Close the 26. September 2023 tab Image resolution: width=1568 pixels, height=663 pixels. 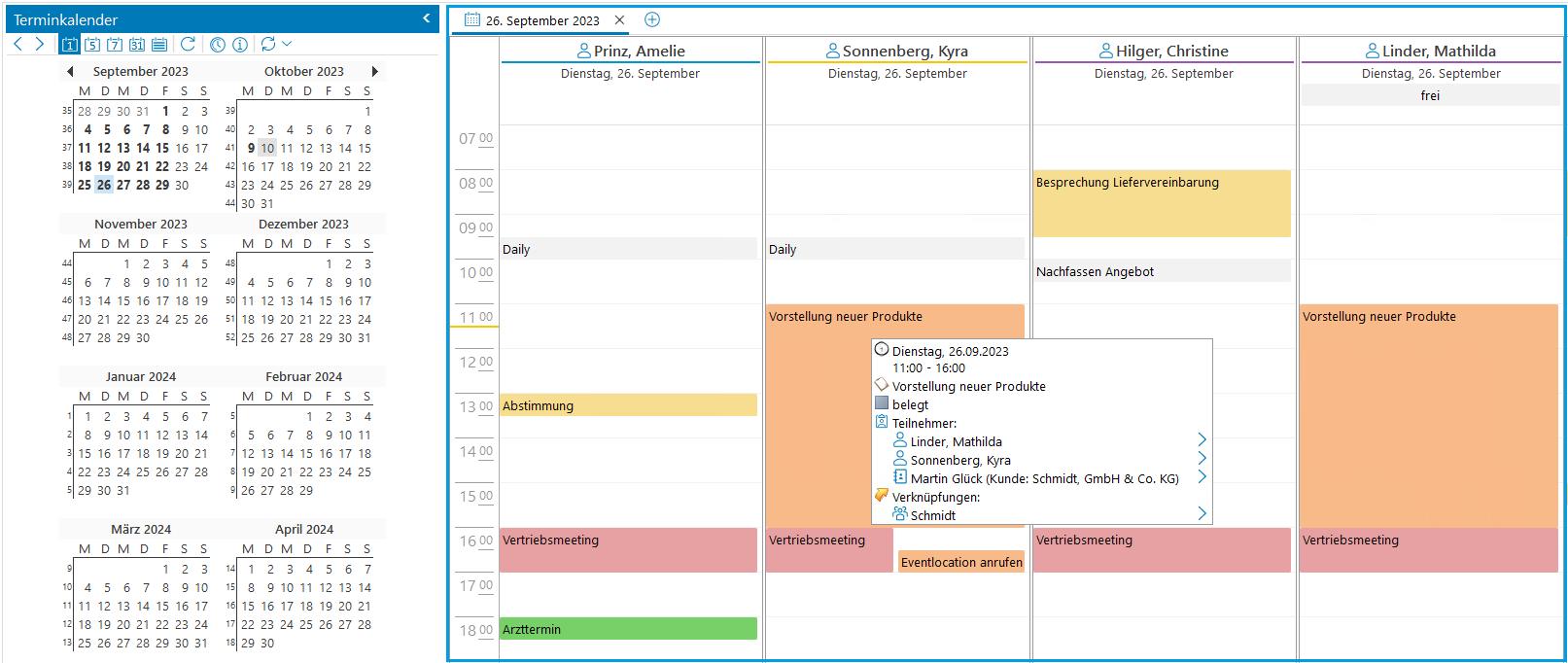pos(619,20)
